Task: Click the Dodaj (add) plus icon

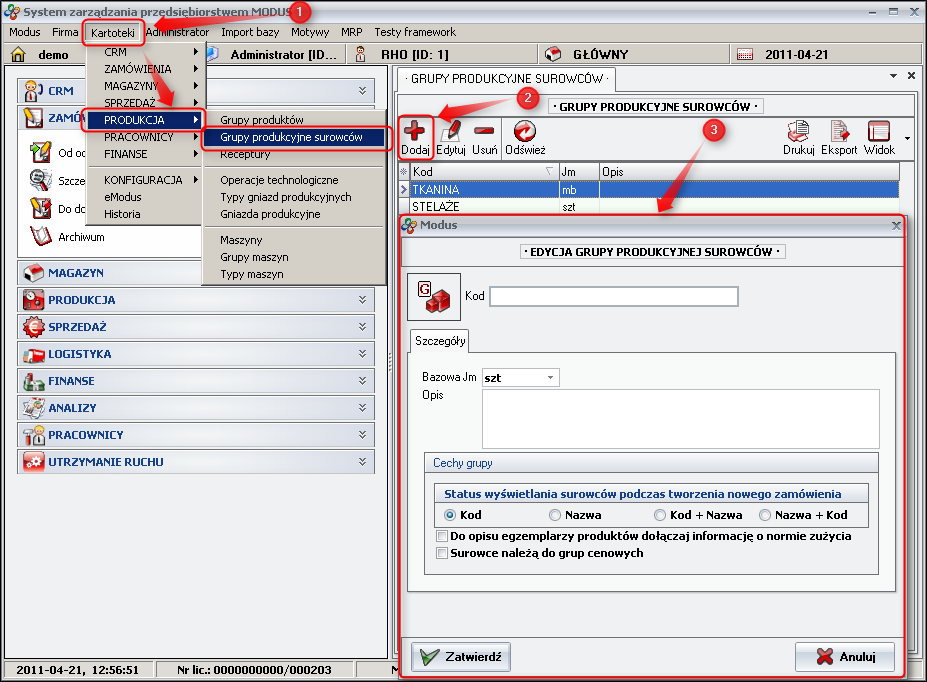Action: [415, 131]
